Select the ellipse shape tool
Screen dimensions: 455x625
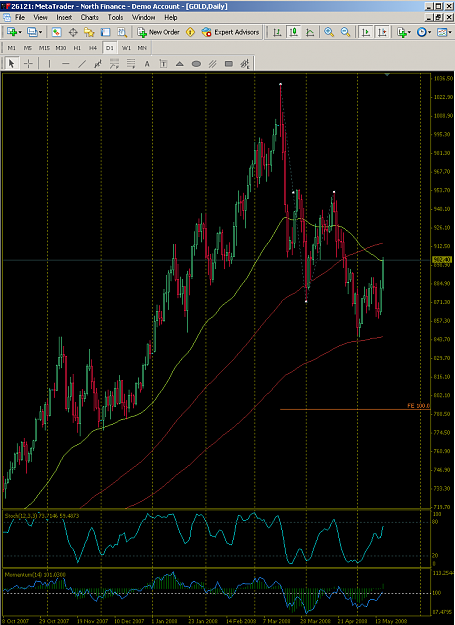(196, 64)
